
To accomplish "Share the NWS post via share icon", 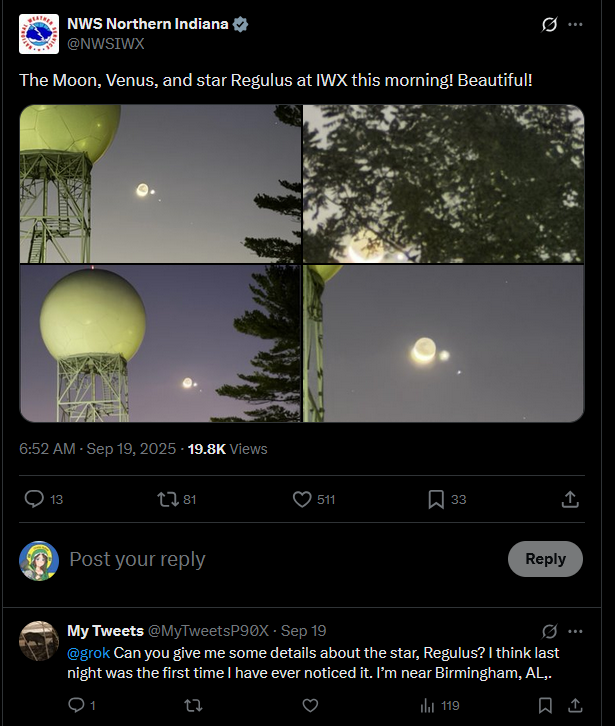I will click(570, 499).
